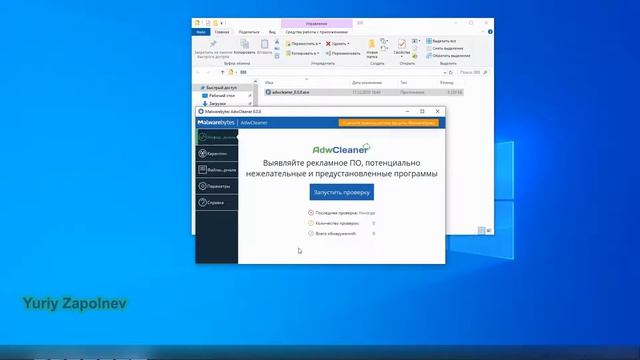Open the Quarantine (Карантин) section in AdwCleaner
This screenshot has width=640, height=360.
coord(217,153)
